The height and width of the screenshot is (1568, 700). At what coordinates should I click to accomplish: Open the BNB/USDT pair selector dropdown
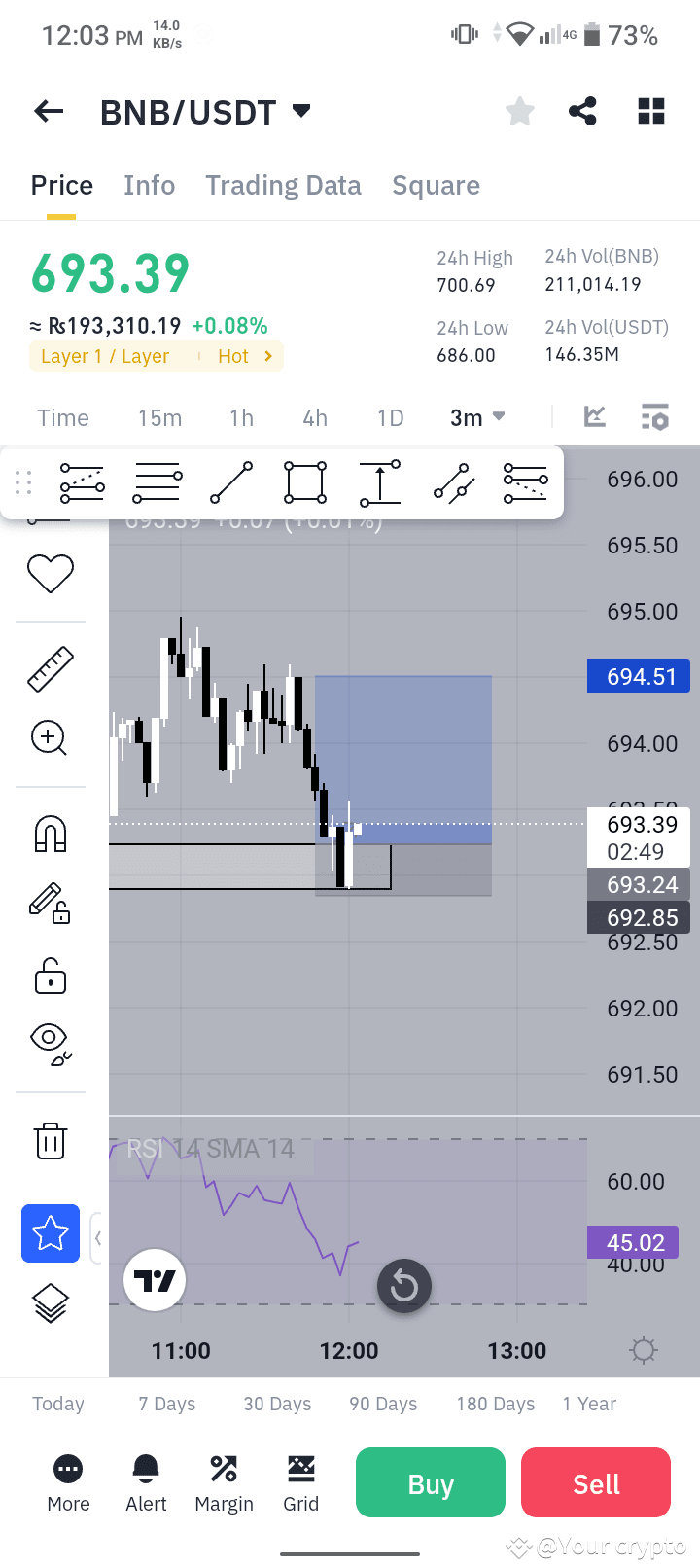(x=206, y=111)
